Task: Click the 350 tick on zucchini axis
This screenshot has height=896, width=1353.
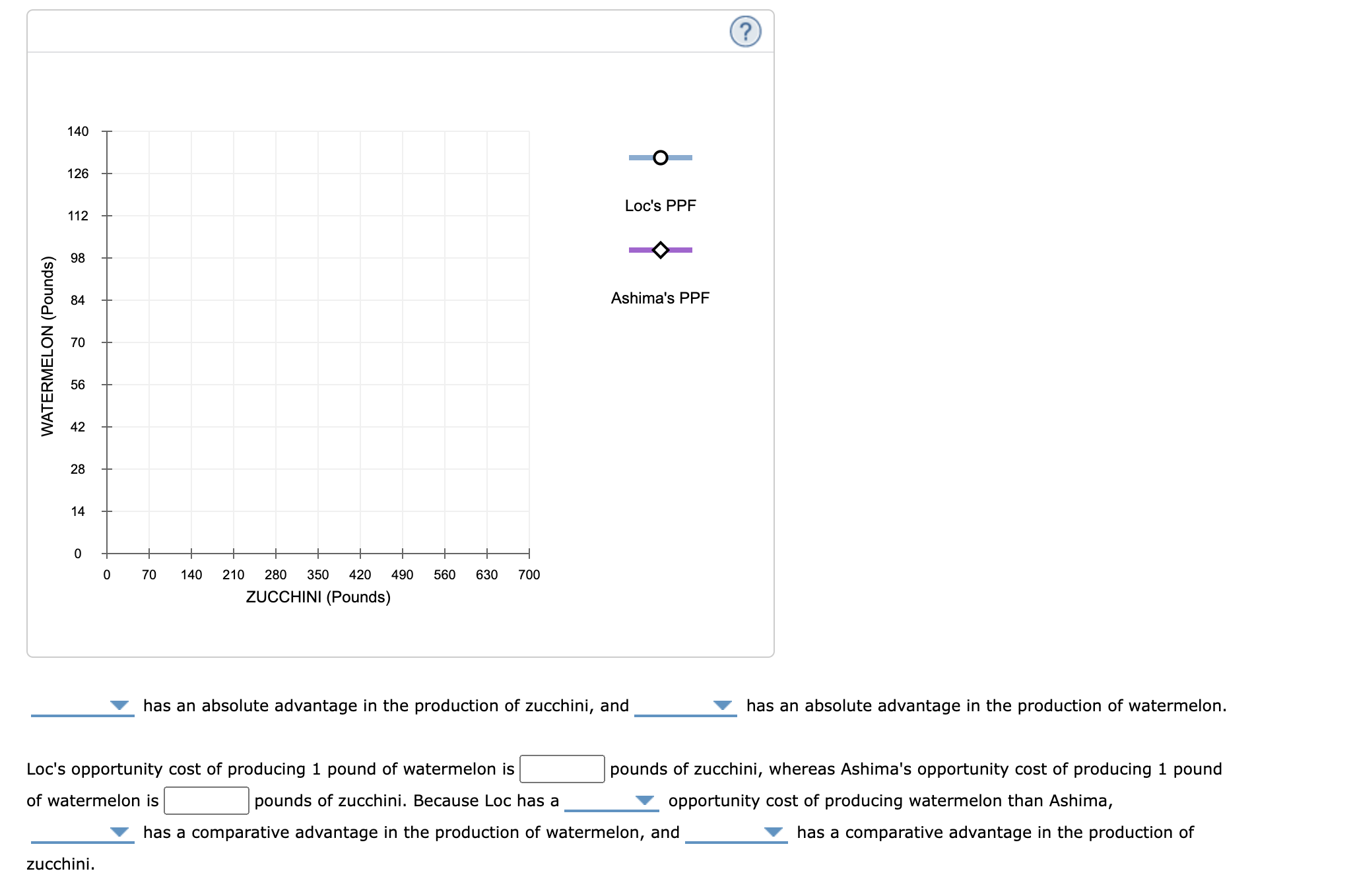Action: coord(317,575)
